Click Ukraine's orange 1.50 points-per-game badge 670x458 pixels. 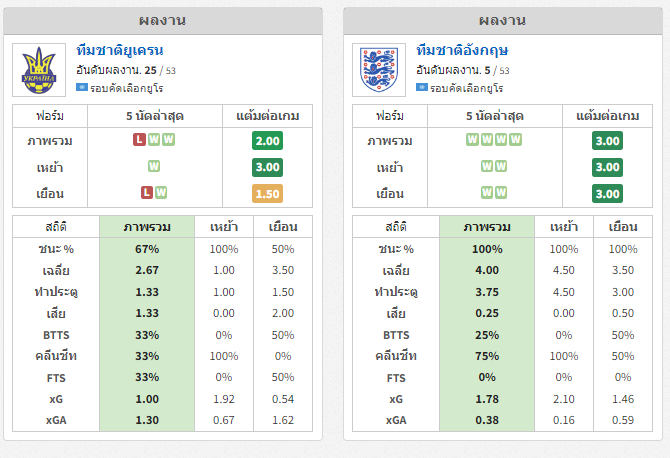coord(267,194)
